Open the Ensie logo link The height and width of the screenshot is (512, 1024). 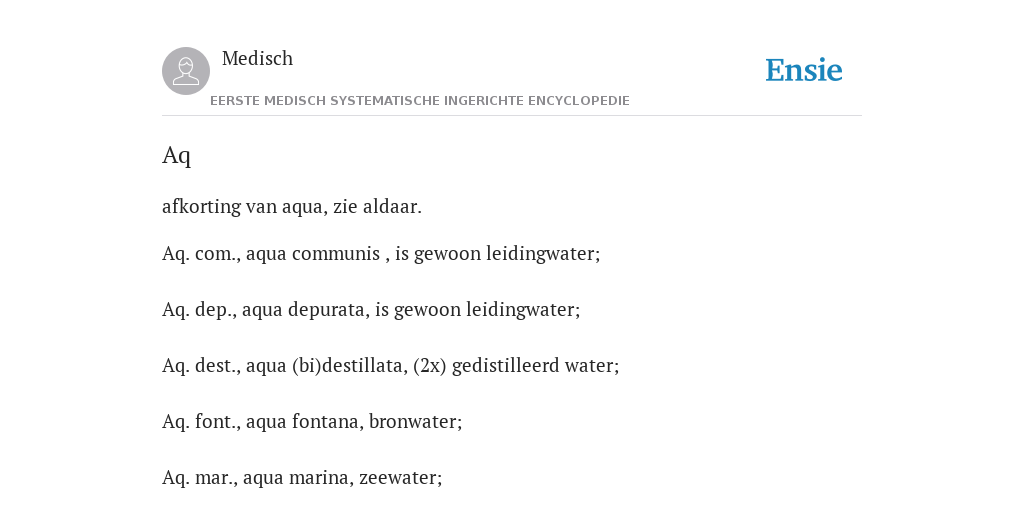coord(804,70)
